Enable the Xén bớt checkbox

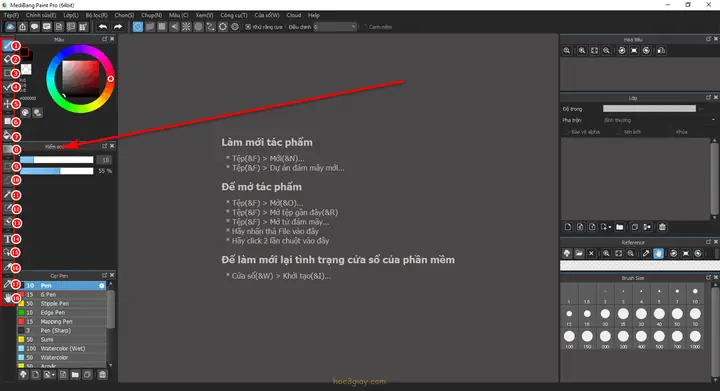pyautogui.click(x=618, y=132)
